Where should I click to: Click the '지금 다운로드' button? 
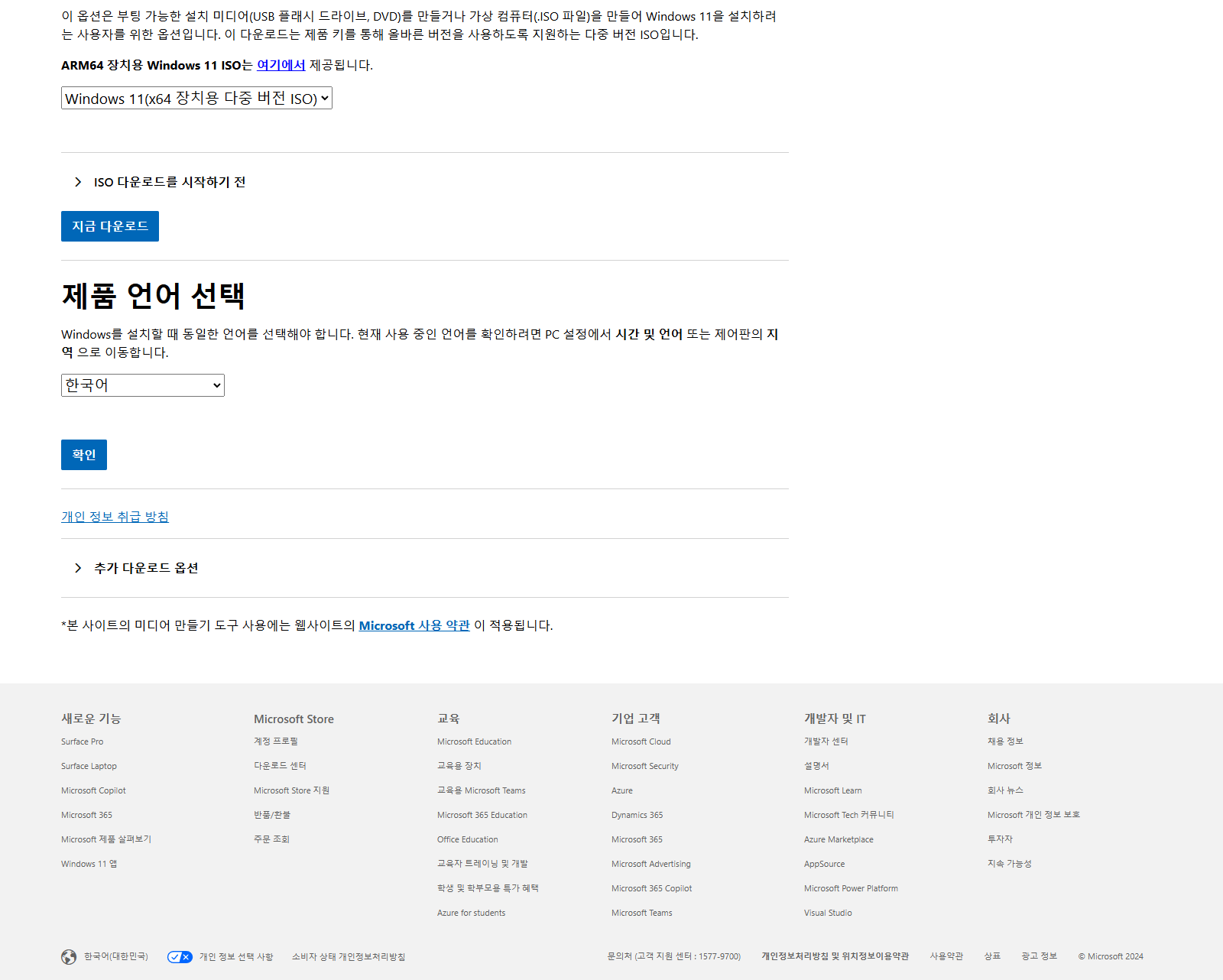tap(110, 226)
